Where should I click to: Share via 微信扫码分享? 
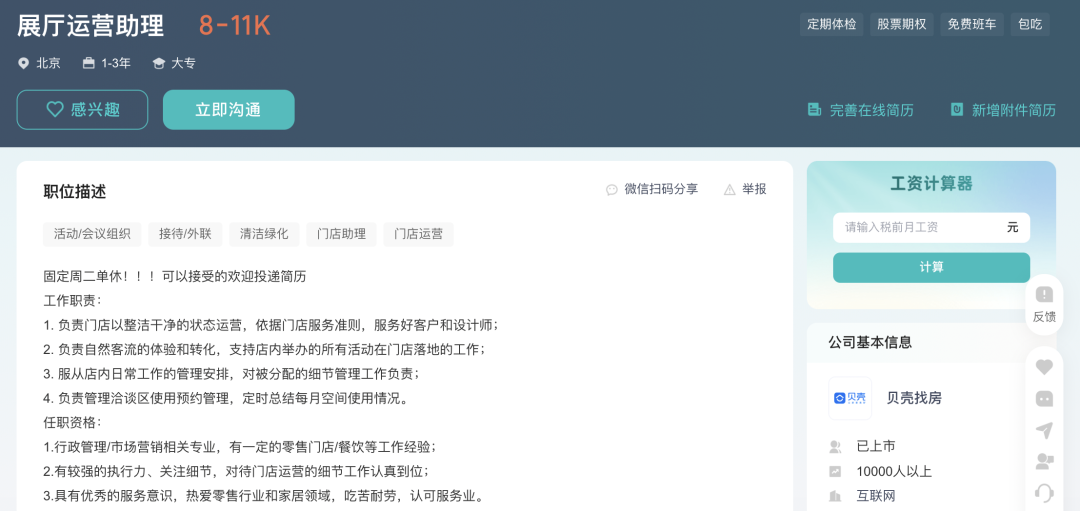pyautogui.click(x=652, y=189)
